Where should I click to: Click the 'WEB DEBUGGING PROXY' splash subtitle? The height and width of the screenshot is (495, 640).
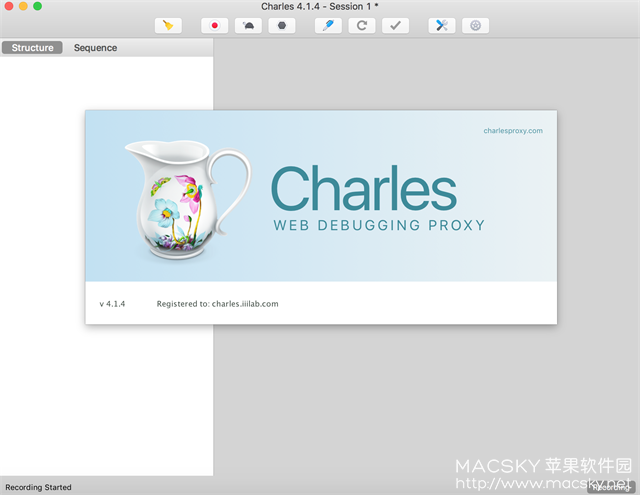[x=379, y=225]
